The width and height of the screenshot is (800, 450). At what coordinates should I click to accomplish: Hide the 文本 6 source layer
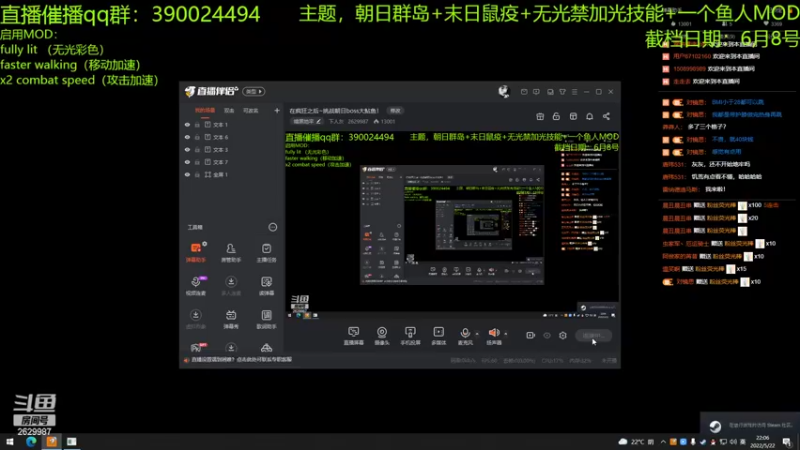click(x=187, y=137)
